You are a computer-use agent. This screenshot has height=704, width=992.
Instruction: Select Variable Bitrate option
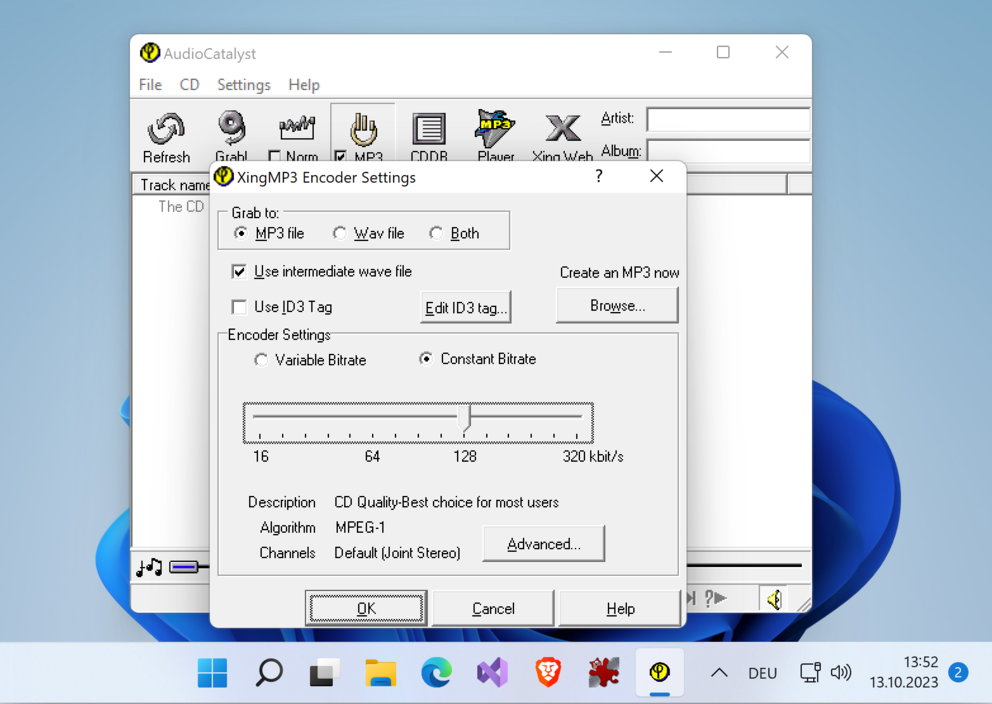261,360
